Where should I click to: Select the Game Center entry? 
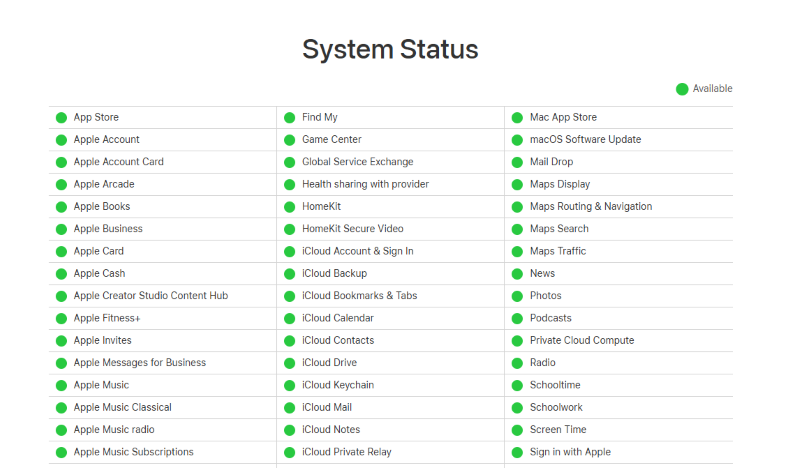coord(332,139)
